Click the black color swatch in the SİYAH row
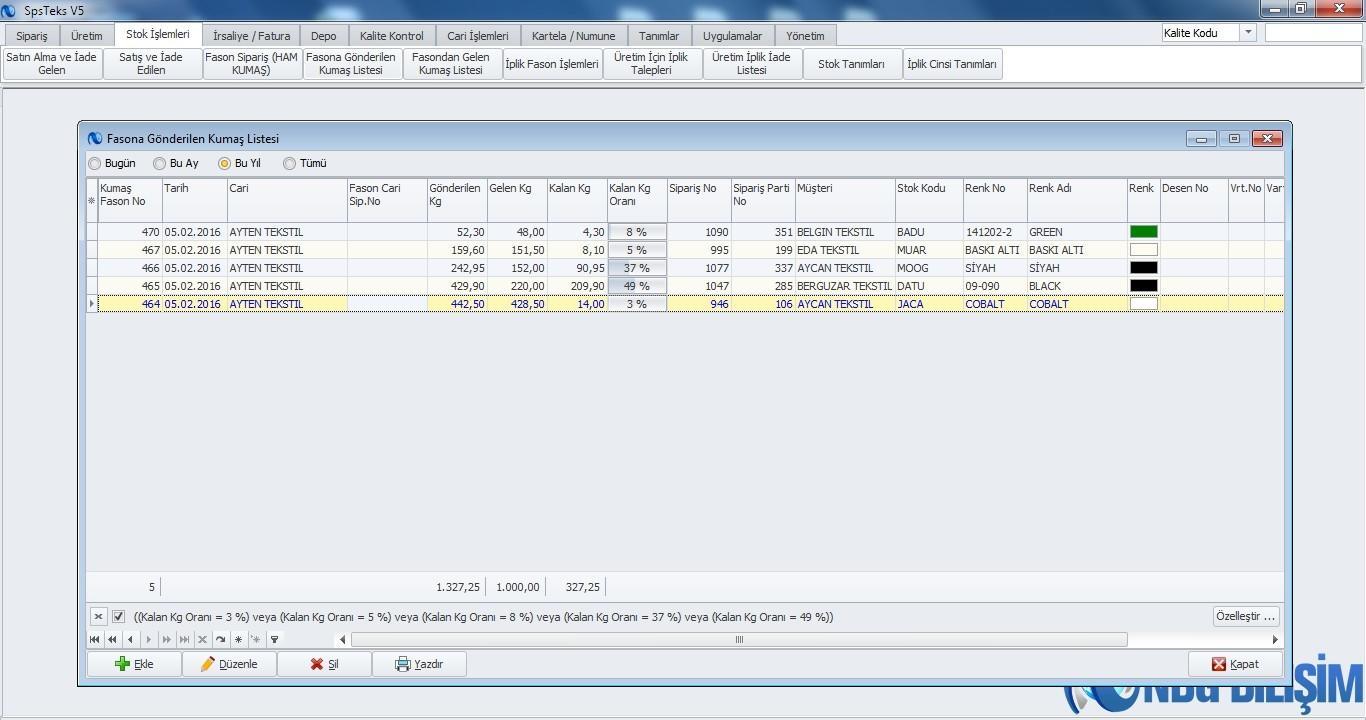The height and width of the screenshot is (720, 1366). [1144, 268]
